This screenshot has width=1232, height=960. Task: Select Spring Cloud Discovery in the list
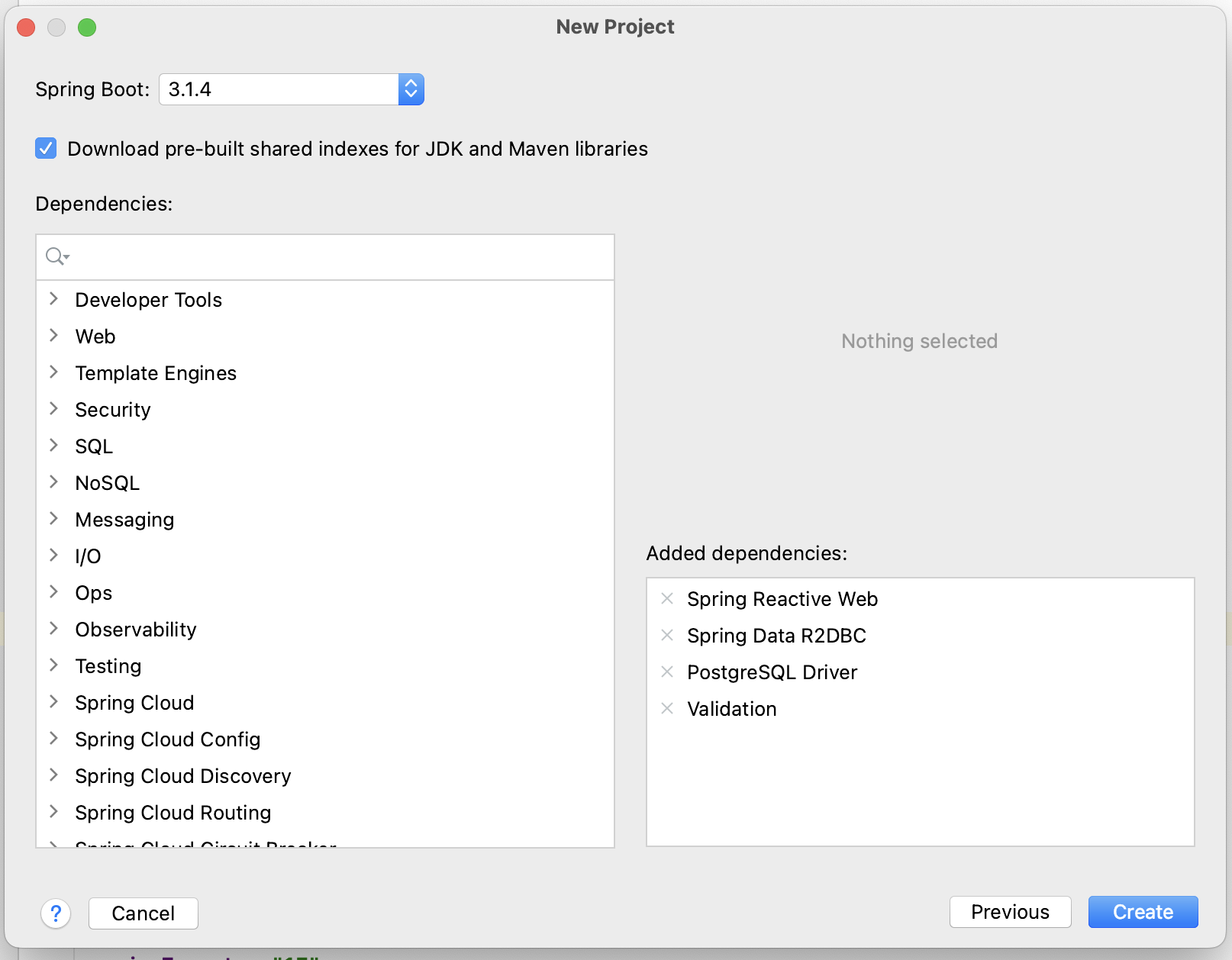pyautogui.click(x=183, y=776)
